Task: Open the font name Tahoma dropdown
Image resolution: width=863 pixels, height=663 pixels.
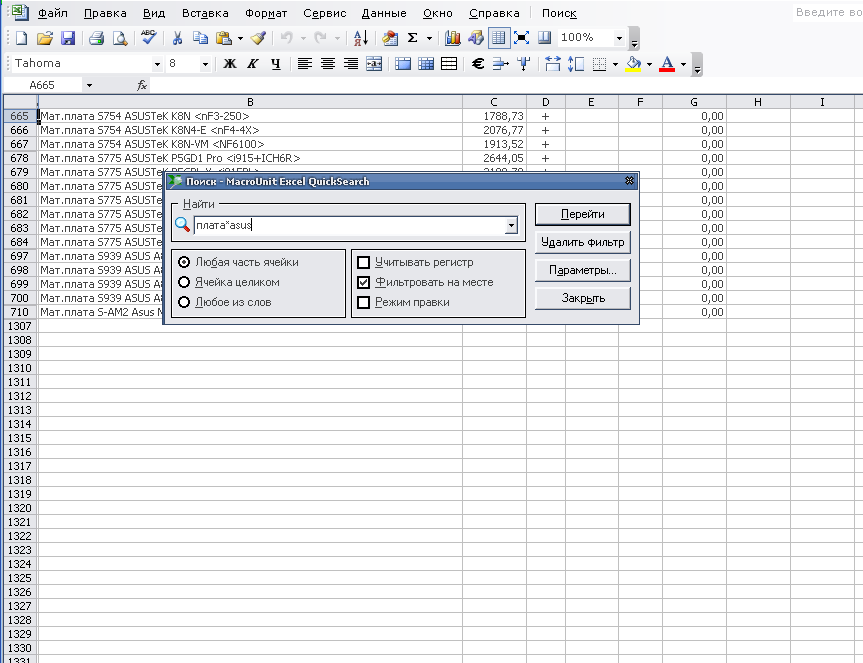Action: pos(157,64)
